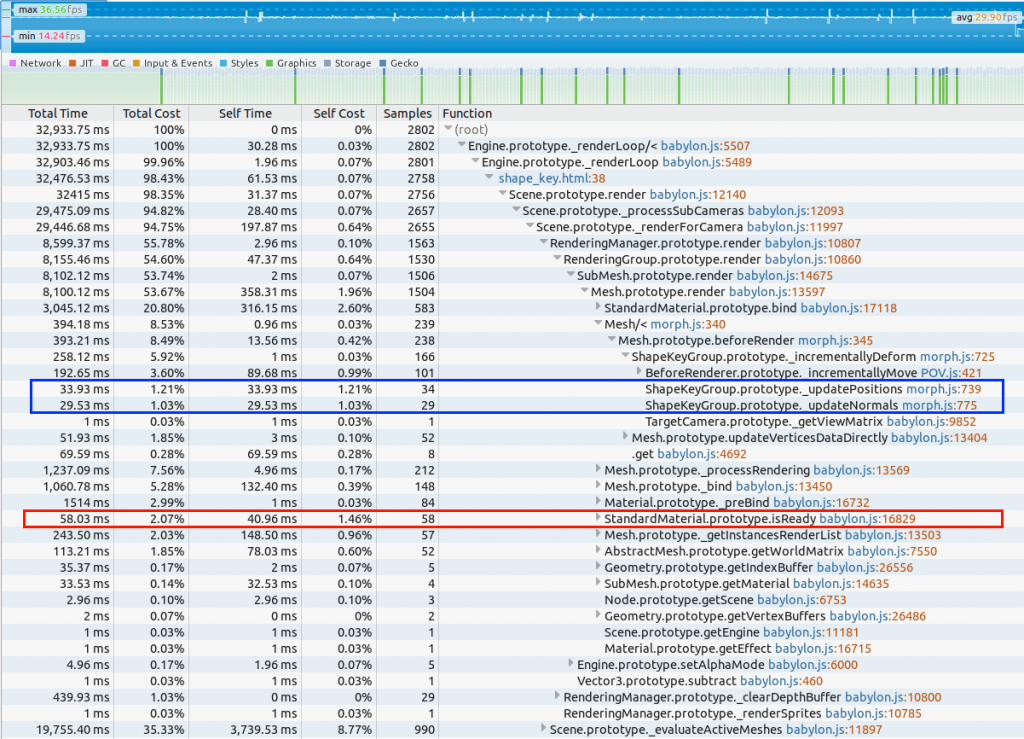
Task: Collapse the (root) call tree node
Action: click(448, 130)
